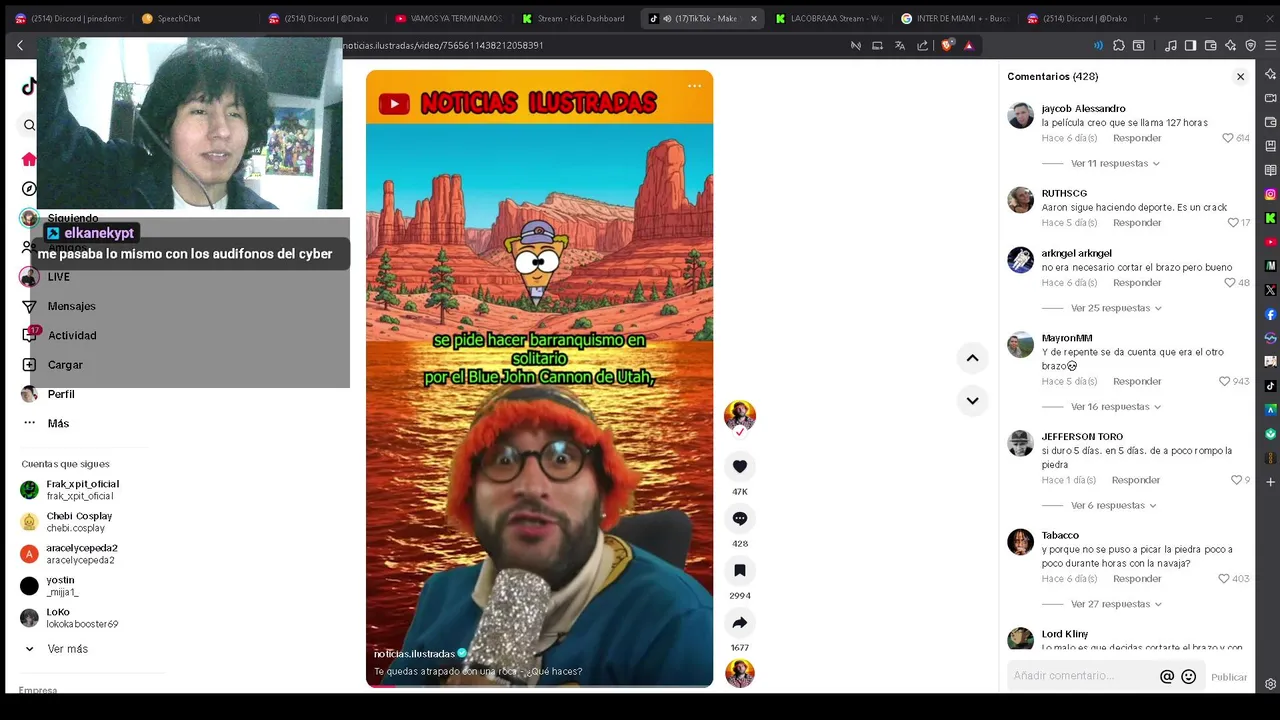This screenshot has height=720, width=1280.
Task: Open comments via the speech bubble icon
Action: [740, 518]
